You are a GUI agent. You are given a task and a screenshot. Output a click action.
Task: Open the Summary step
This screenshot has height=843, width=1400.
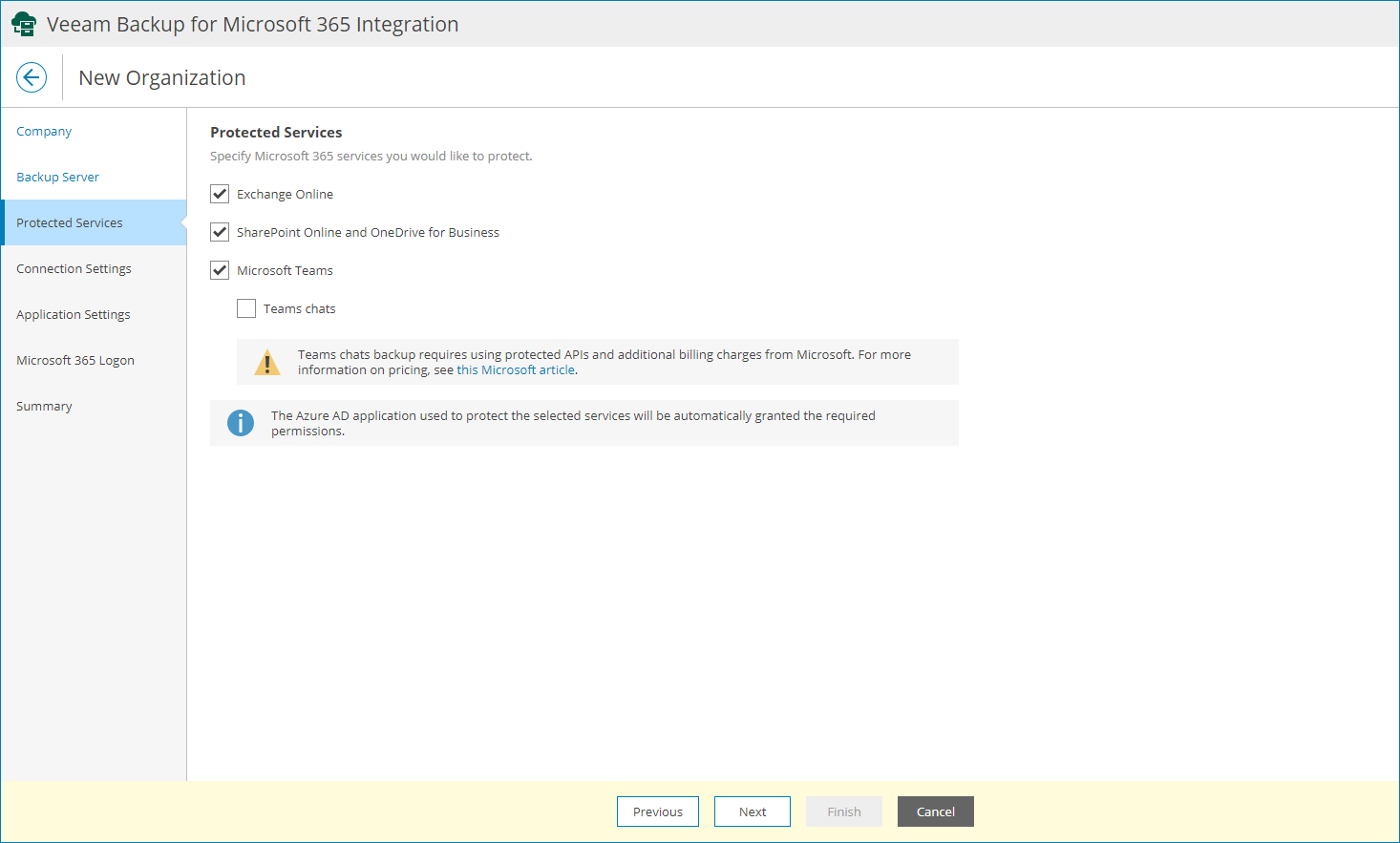pyautogui.click(x=44, y=406)
